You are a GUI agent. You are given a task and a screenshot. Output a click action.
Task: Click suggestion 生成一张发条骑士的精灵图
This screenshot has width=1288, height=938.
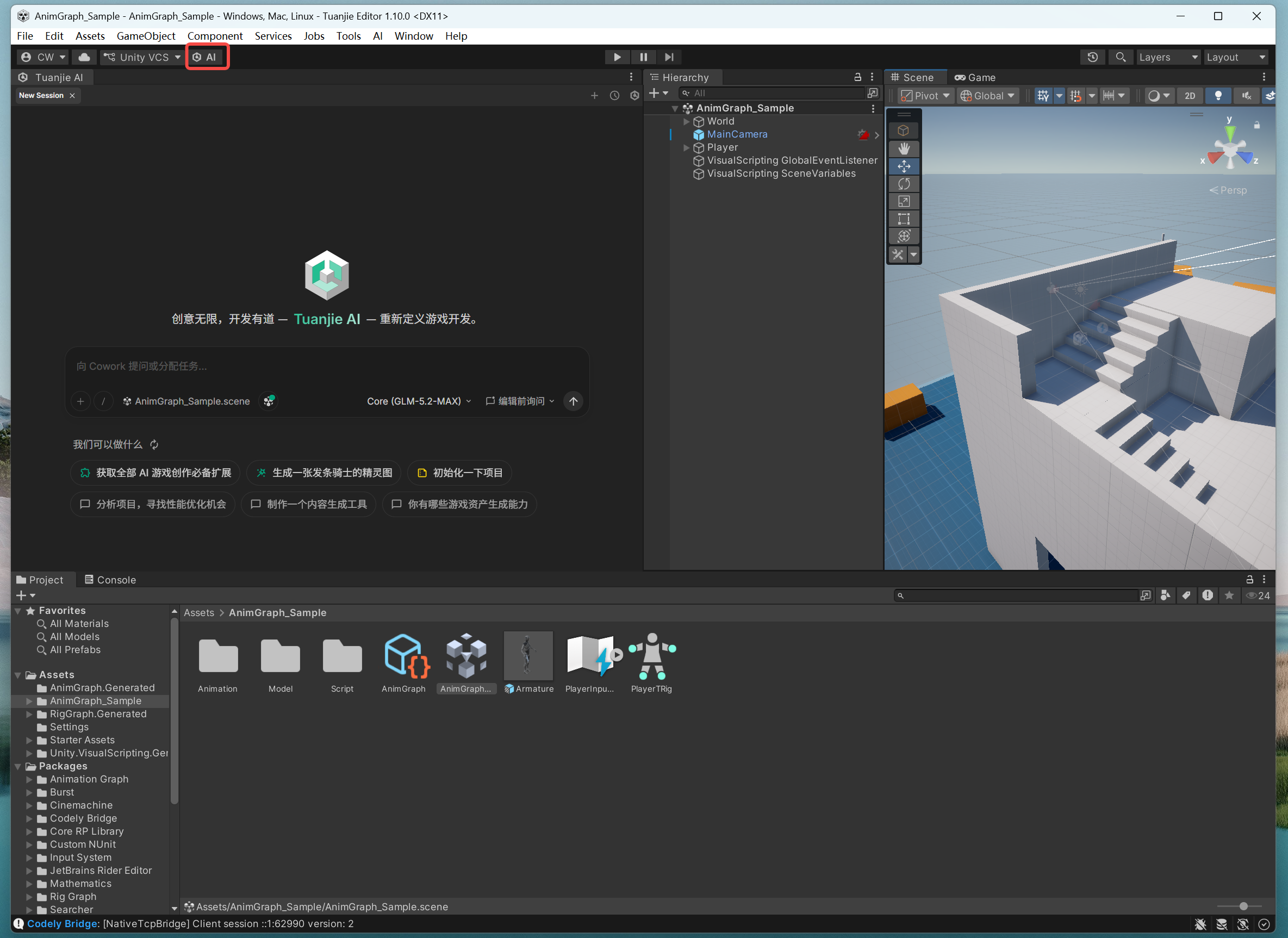[x=323, y=473]
